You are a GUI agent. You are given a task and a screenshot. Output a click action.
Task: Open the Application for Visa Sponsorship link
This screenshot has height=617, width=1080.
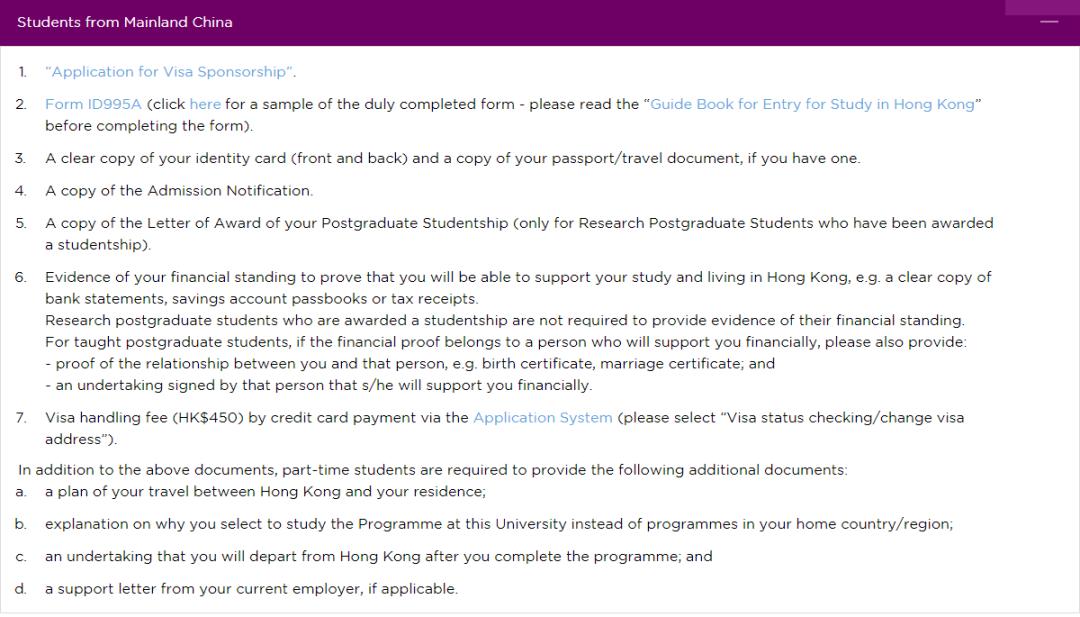pyautogui.click(x=170, y=72)
